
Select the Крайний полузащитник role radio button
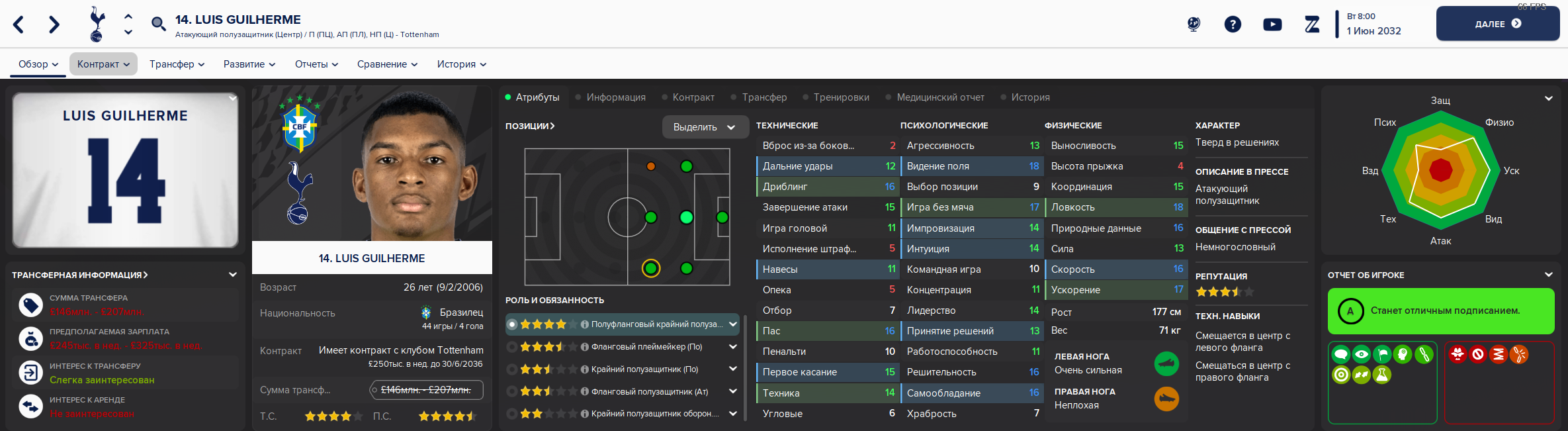click(x=512, y=369)
